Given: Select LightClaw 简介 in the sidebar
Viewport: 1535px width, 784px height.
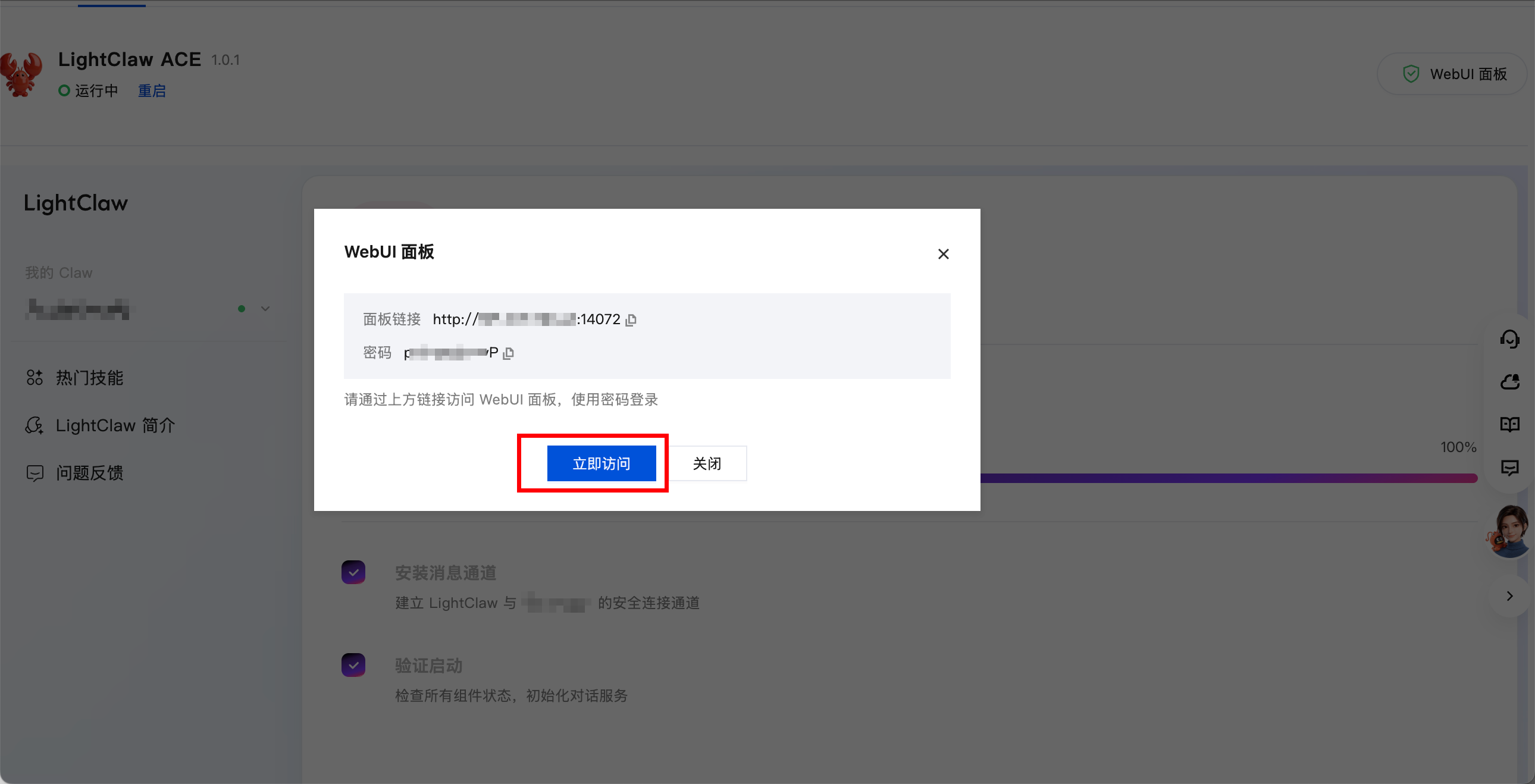Looking at the screenshot, I should 114,425.
